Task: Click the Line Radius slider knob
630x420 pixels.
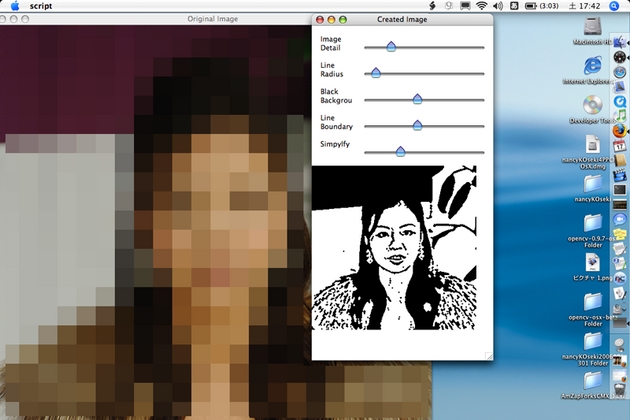Action: click(x=376, y=73)
